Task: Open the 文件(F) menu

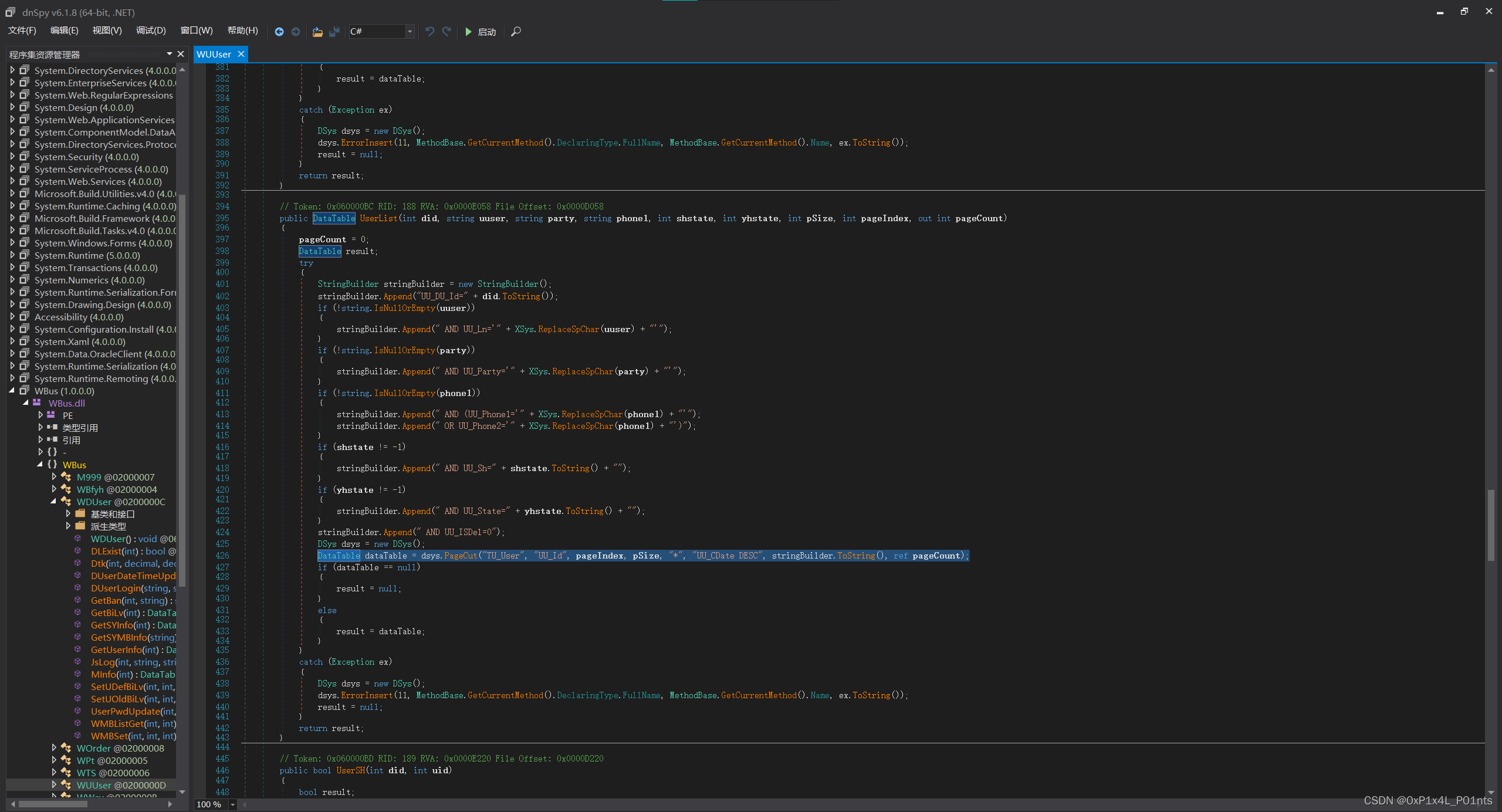Action: pos(22,31)
